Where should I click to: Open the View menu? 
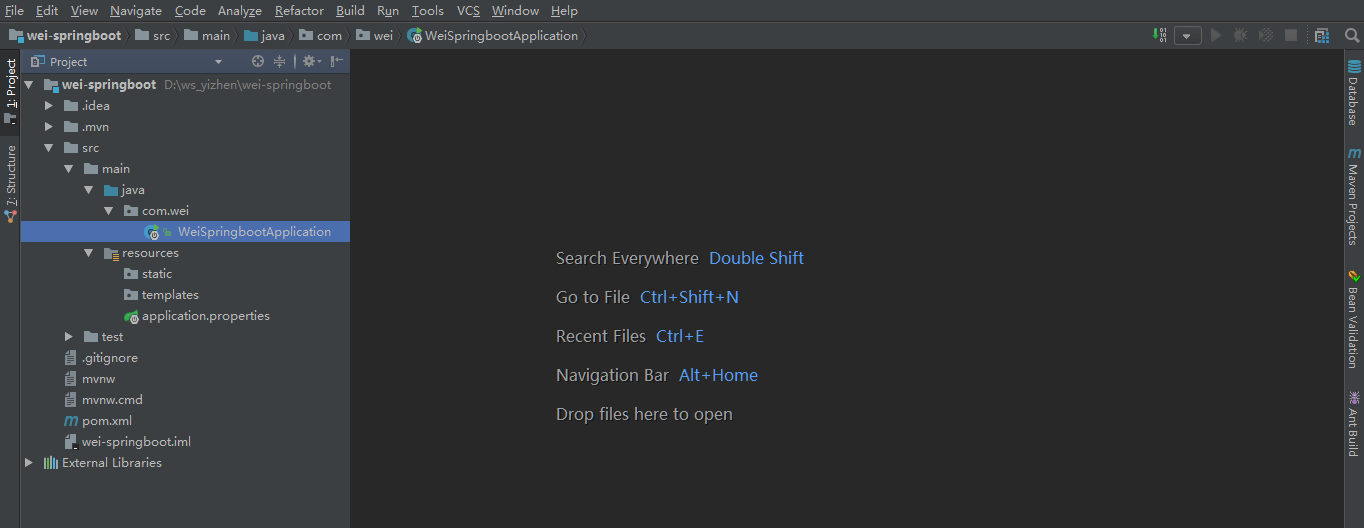click(84, 11)
